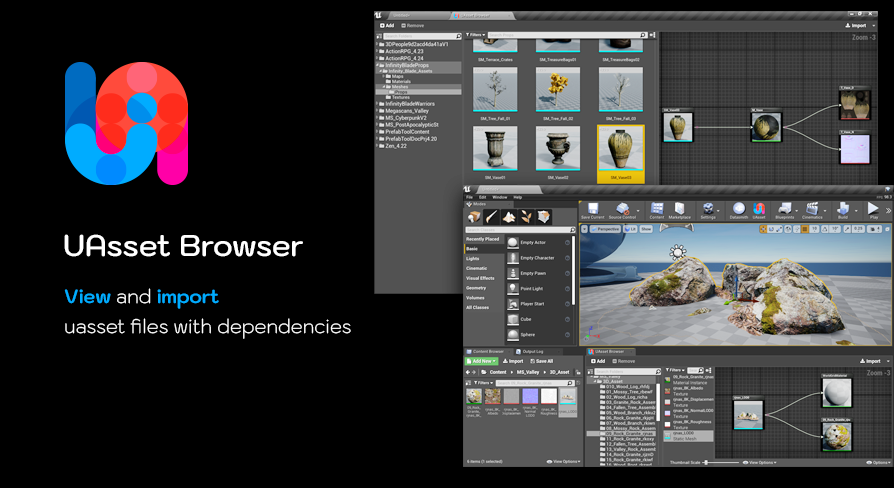Image resolution: width=894 pixels, height=488 pixels.
Task: Open Source Control from the toolbar
Action: pos(622,209)
